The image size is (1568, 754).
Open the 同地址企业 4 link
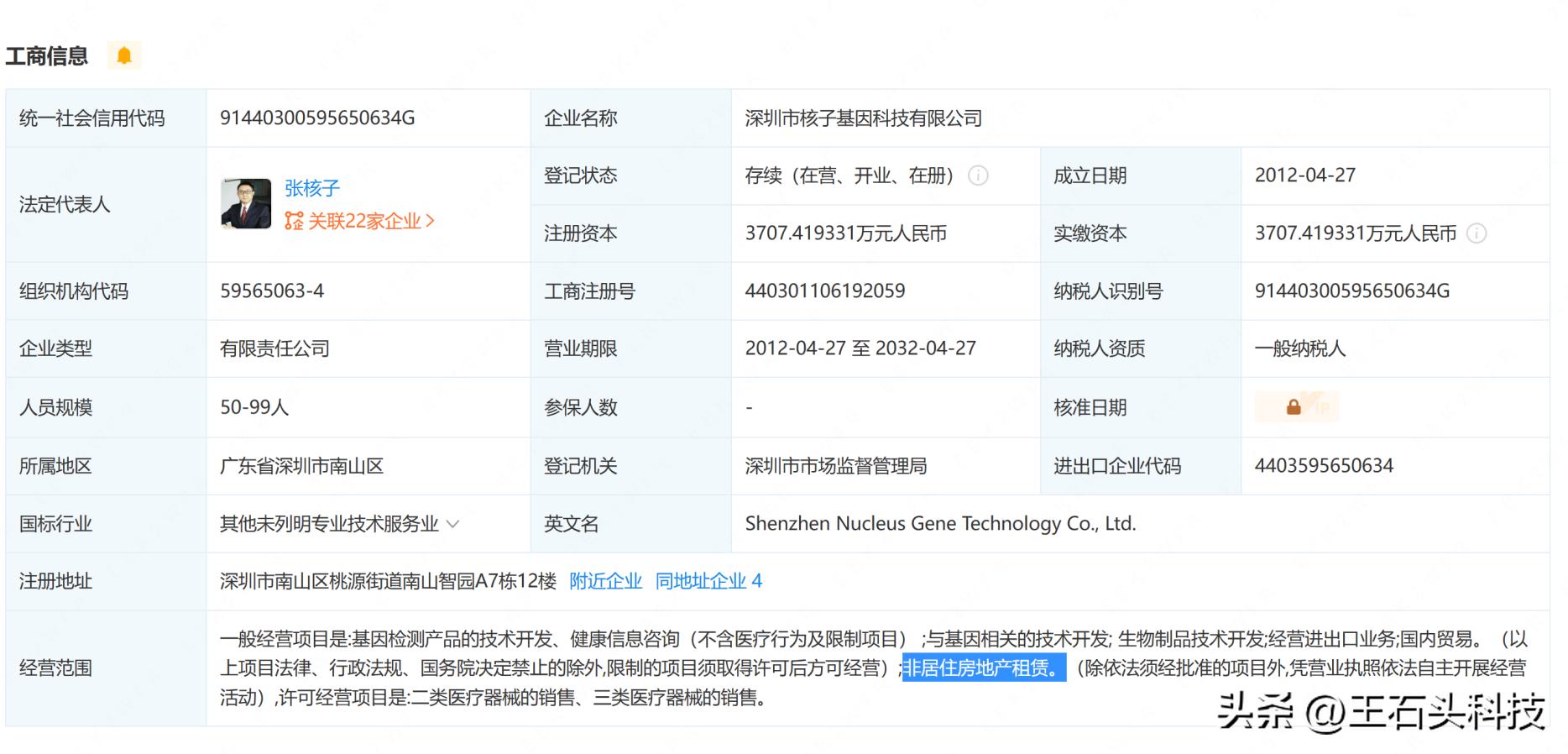708,581
